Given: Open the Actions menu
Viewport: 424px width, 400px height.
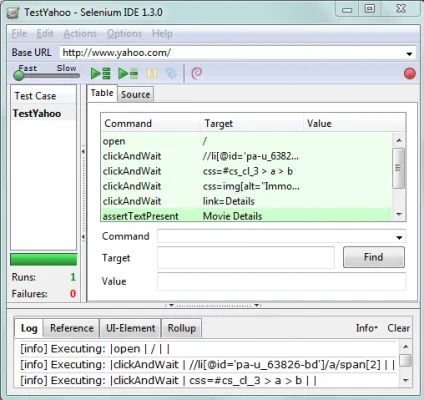Looking at the screenshot, I should click(x=80, y=33).
